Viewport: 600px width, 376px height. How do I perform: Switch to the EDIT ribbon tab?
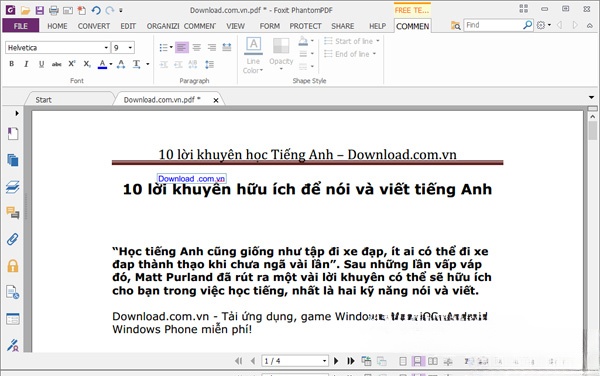tap(128, 26)
